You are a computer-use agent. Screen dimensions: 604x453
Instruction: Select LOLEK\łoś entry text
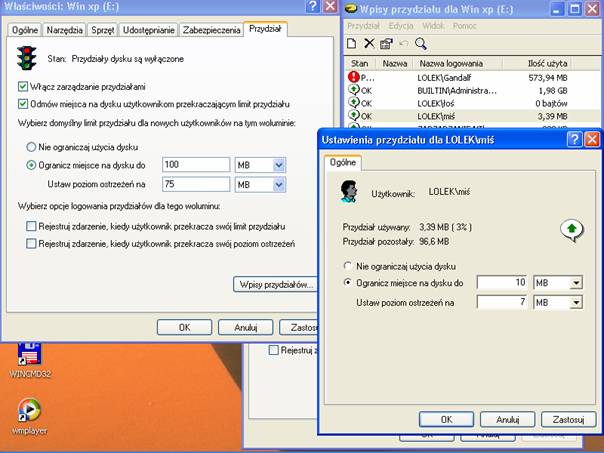click(x=436, y=103)
